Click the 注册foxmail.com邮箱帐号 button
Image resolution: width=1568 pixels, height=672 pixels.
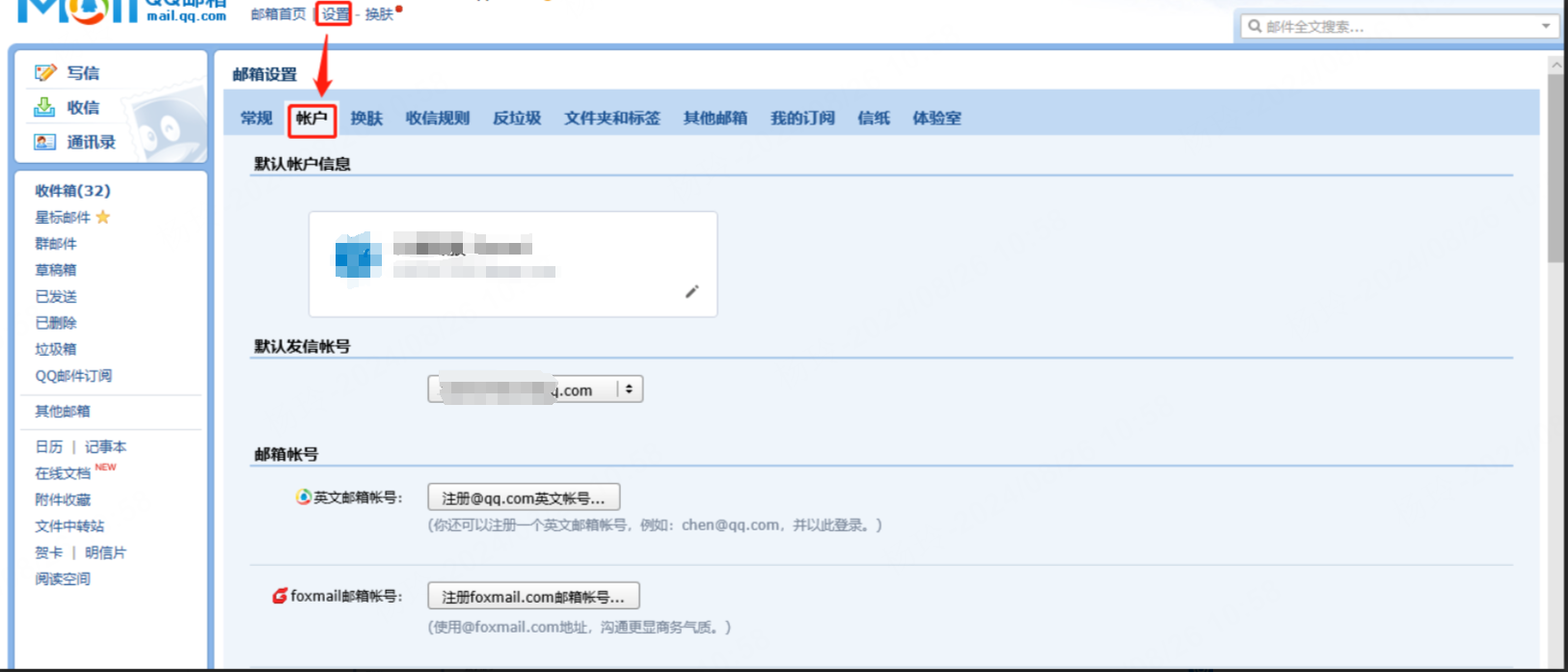coord(533,597)
